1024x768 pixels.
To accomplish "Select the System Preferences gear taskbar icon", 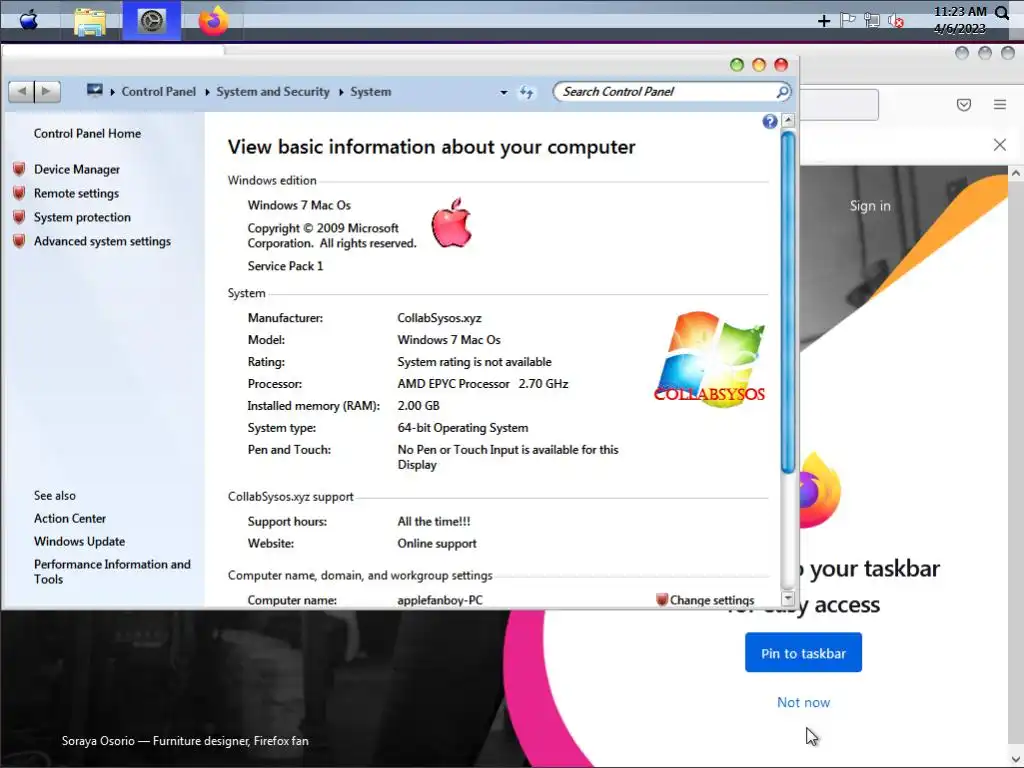I will coord(152,22).
